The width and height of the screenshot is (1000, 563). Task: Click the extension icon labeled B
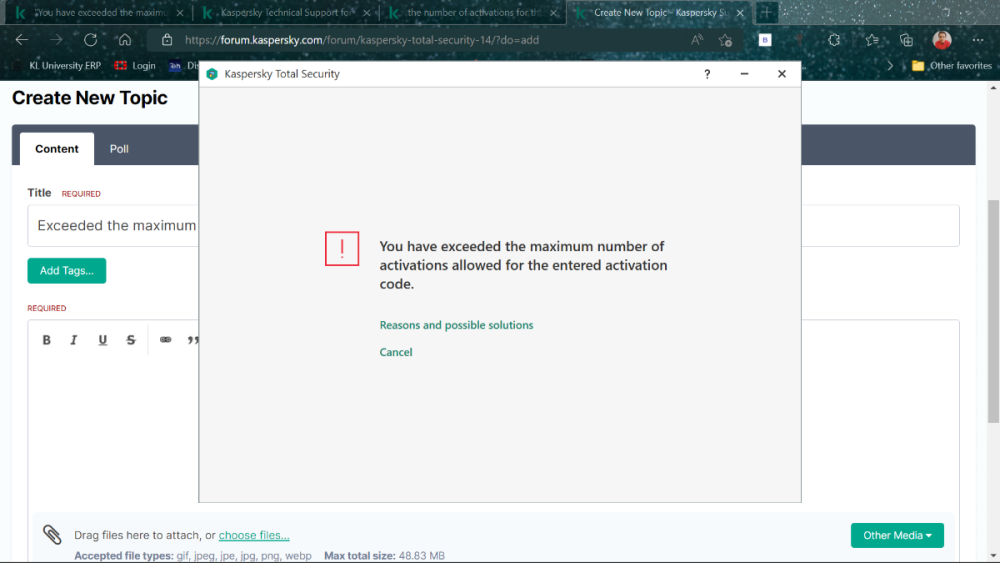pyautogui.click(x=765, y=40)
